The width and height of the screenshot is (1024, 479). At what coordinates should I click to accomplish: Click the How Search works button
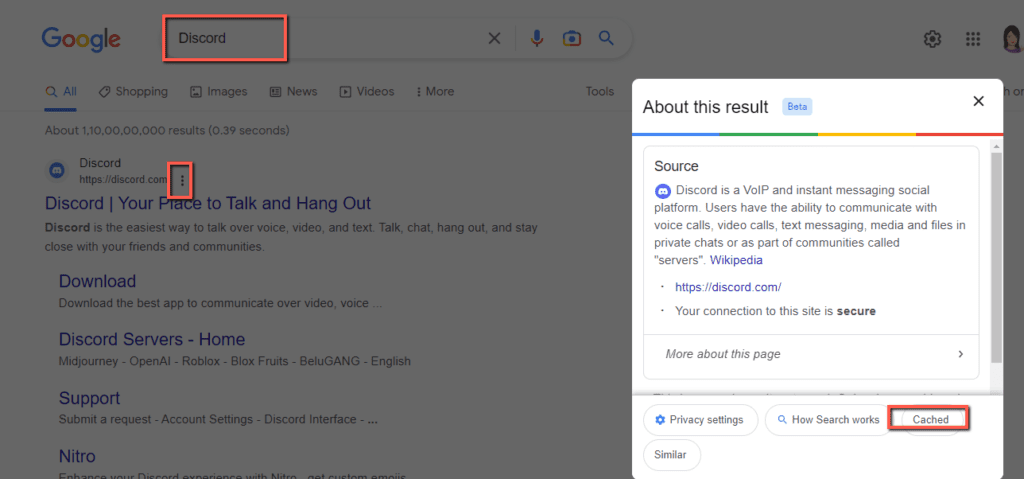click(x=828, y=420)
